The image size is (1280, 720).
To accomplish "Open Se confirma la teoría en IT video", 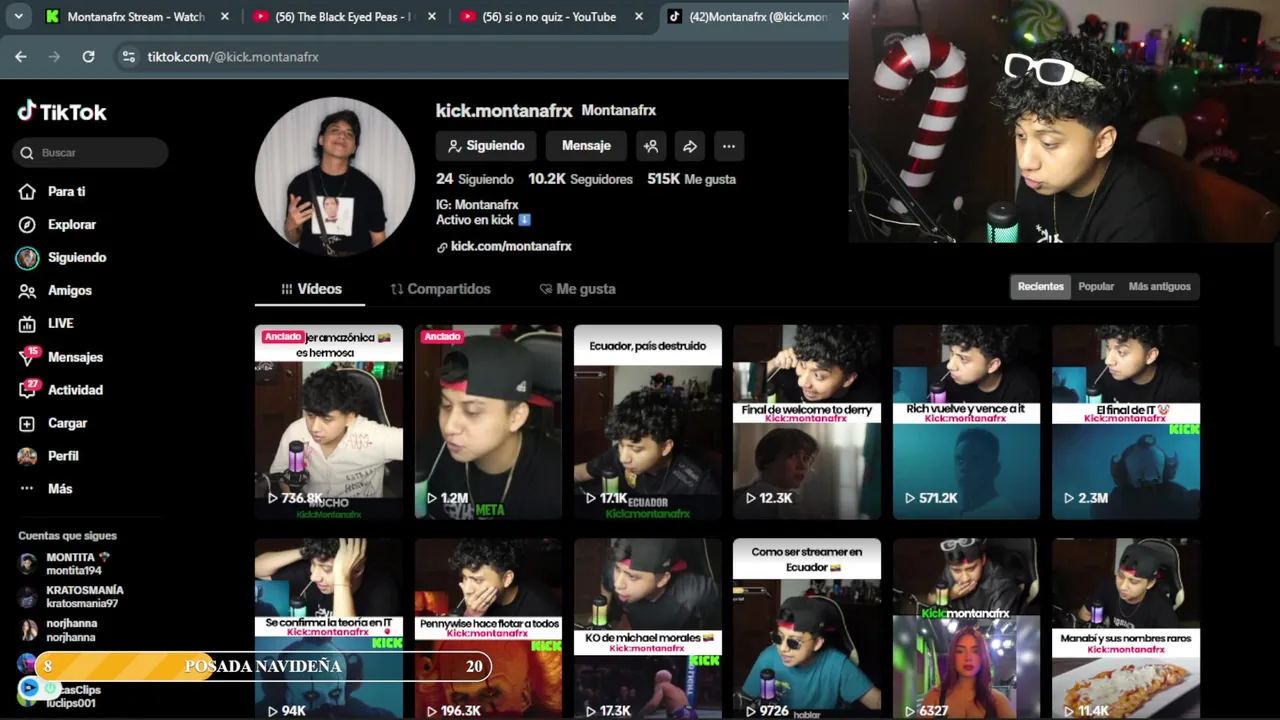I will tap(329, 629).
